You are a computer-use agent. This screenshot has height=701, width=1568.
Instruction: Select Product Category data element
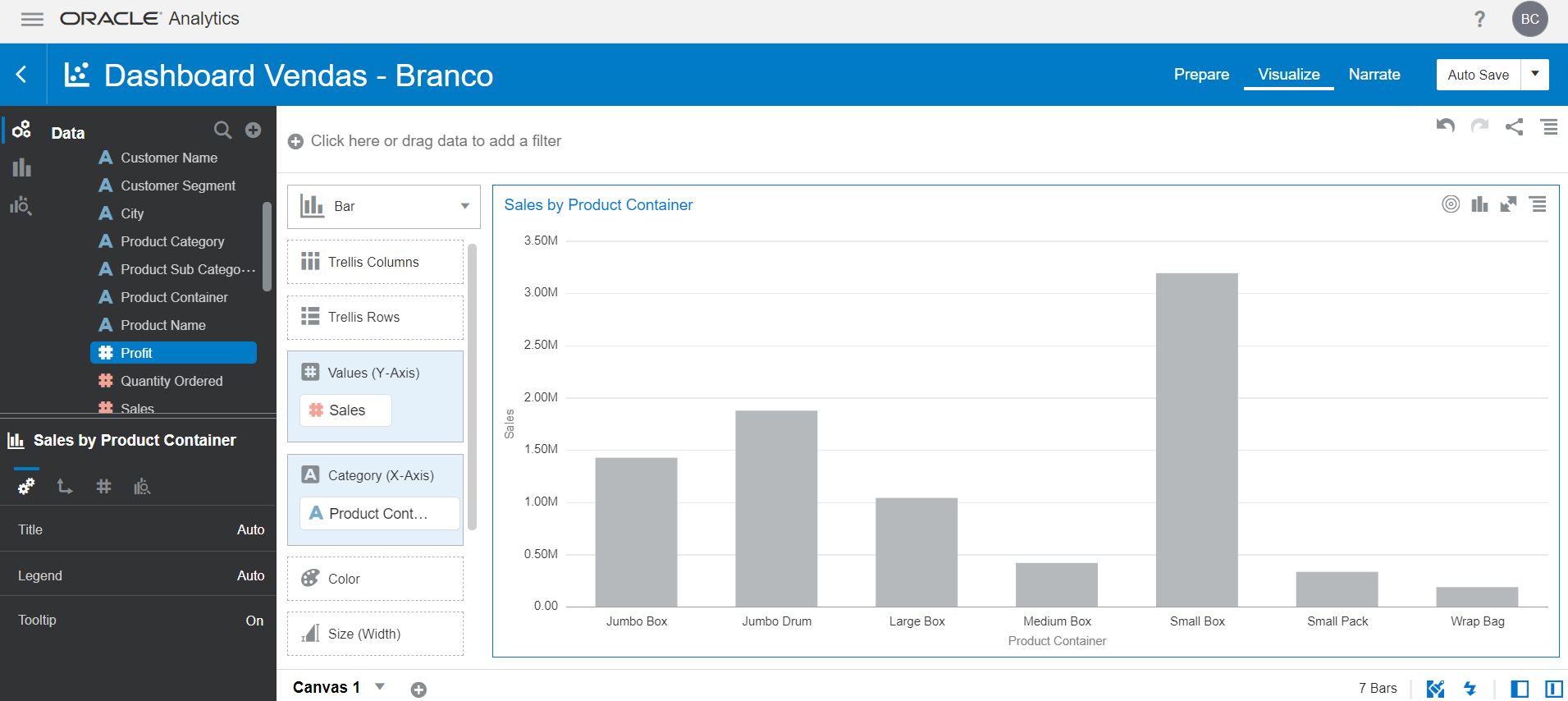pyautogui.click(x=172, y=241)
